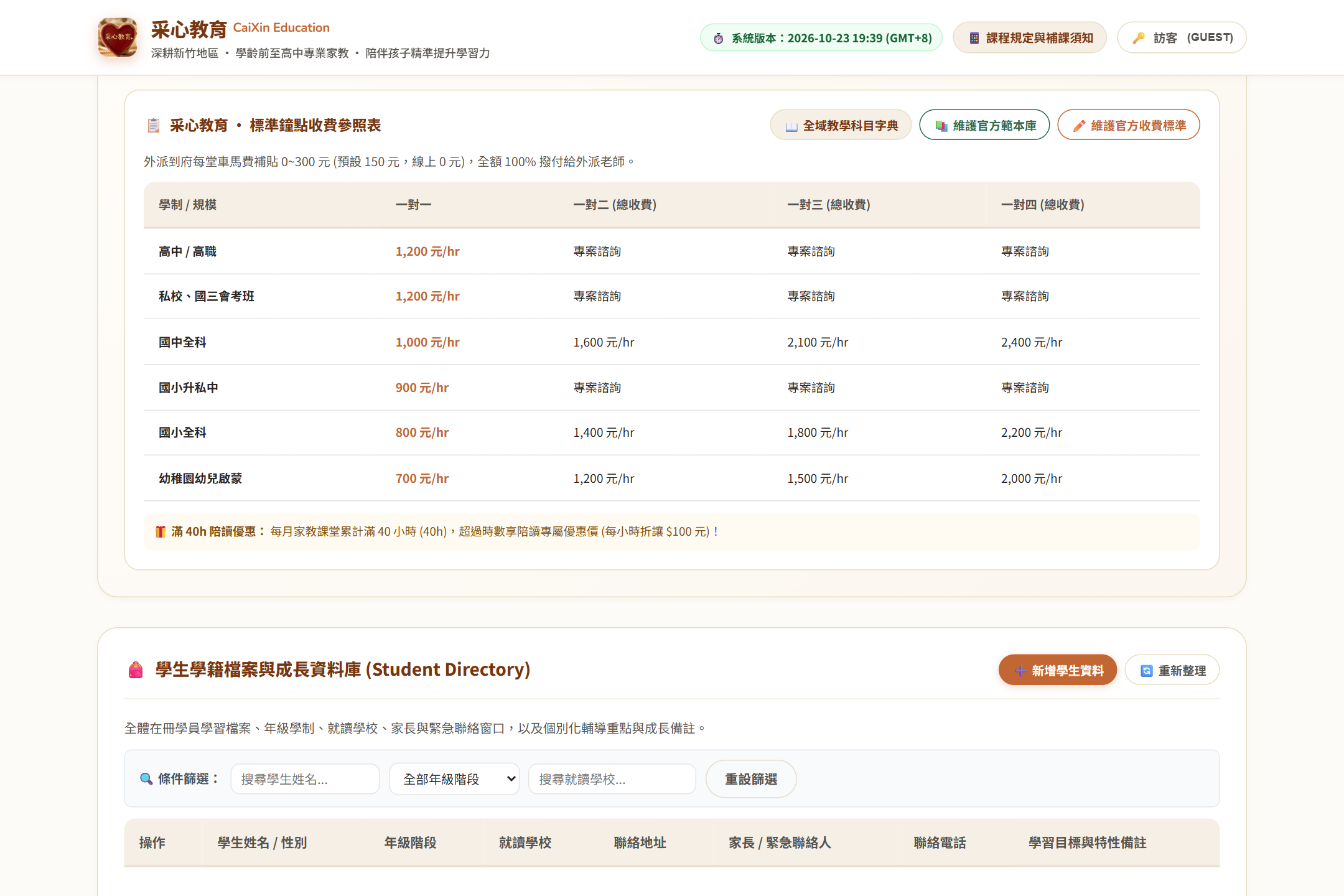
Task: Click 重設篩選 button
Action: point(751,779)
